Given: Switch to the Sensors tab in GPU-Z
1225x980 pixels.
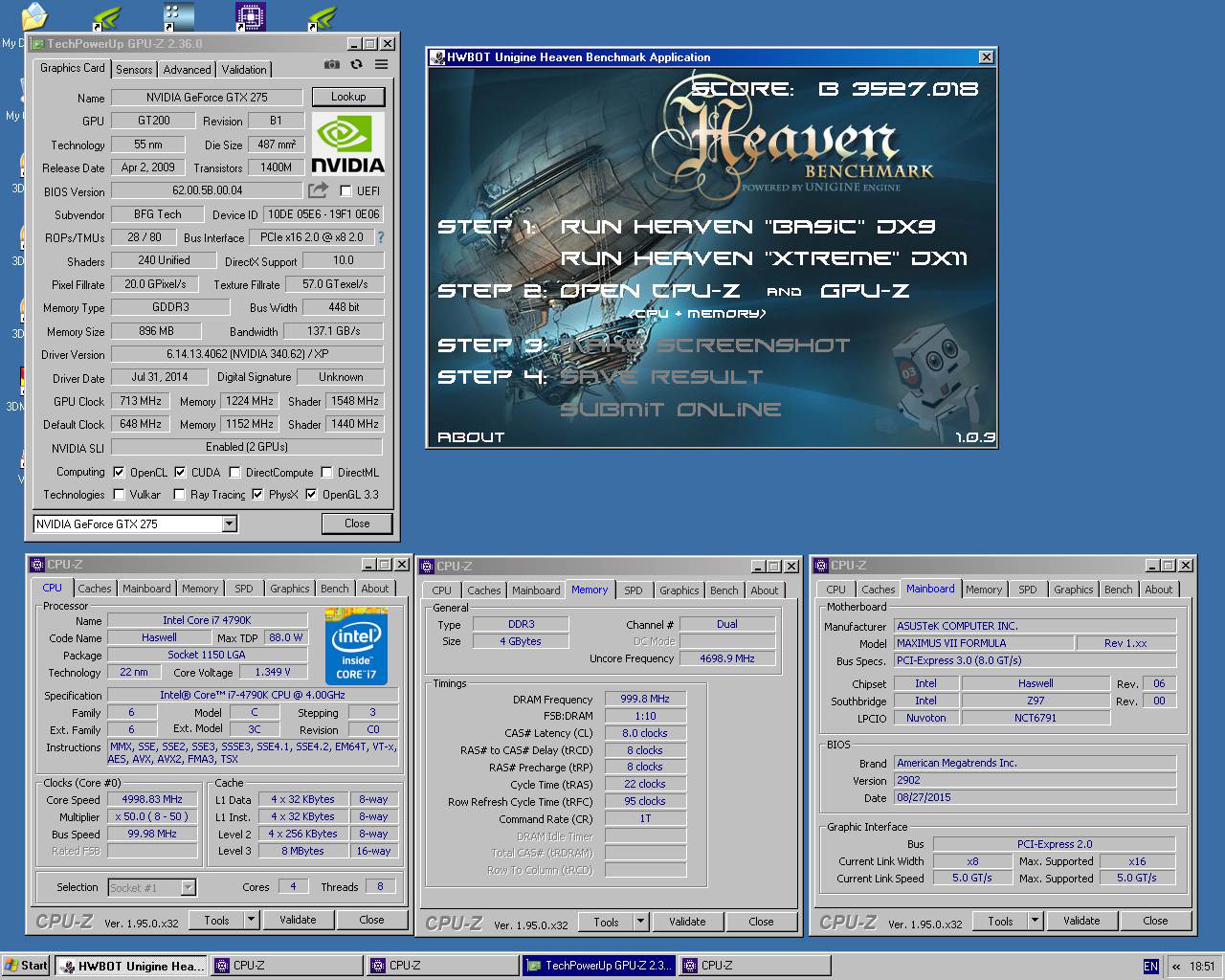Looking at the screenshot, I should [x=134, y=69].
